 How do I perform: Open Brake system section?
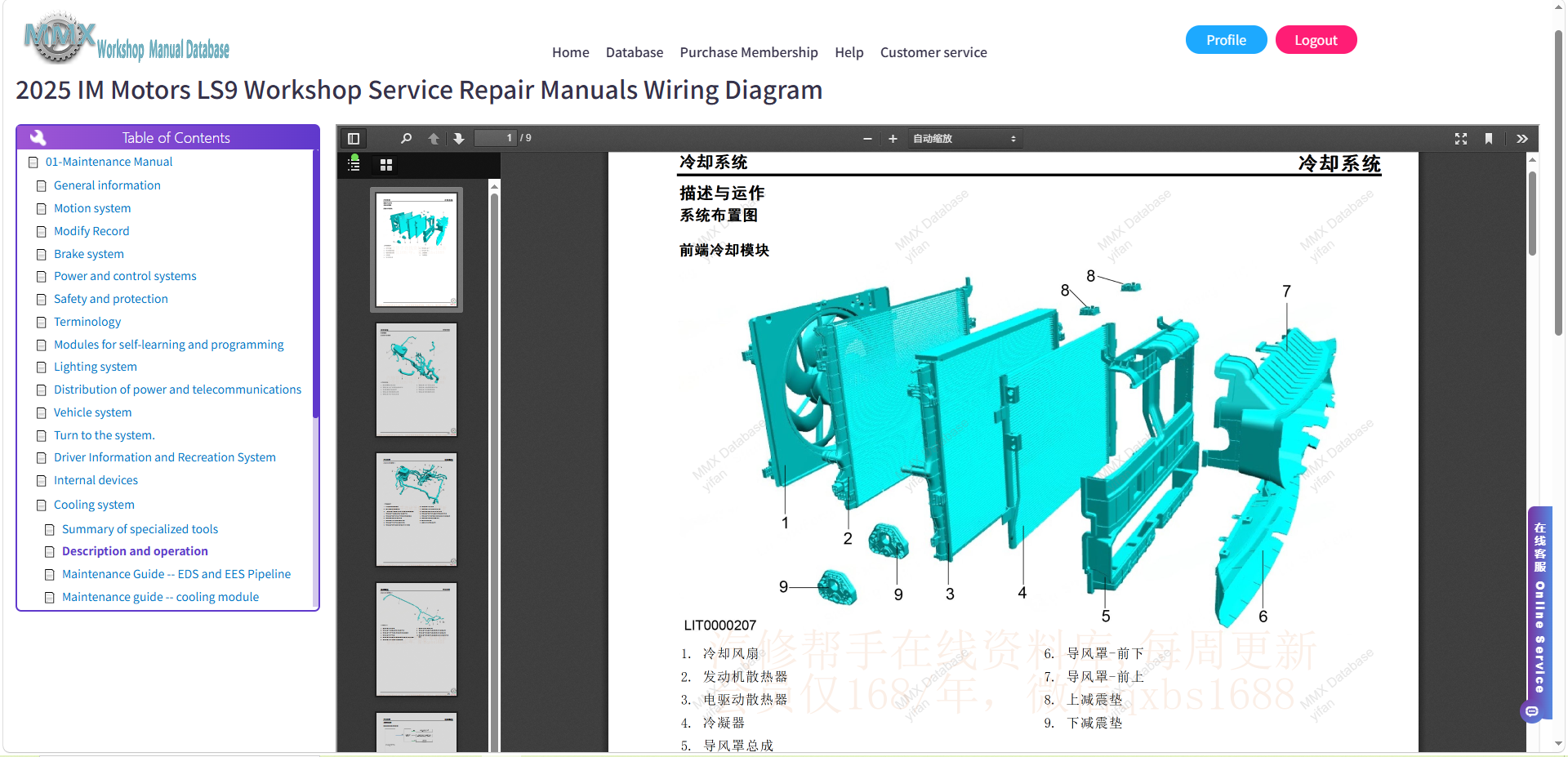(x=89, y=254)
